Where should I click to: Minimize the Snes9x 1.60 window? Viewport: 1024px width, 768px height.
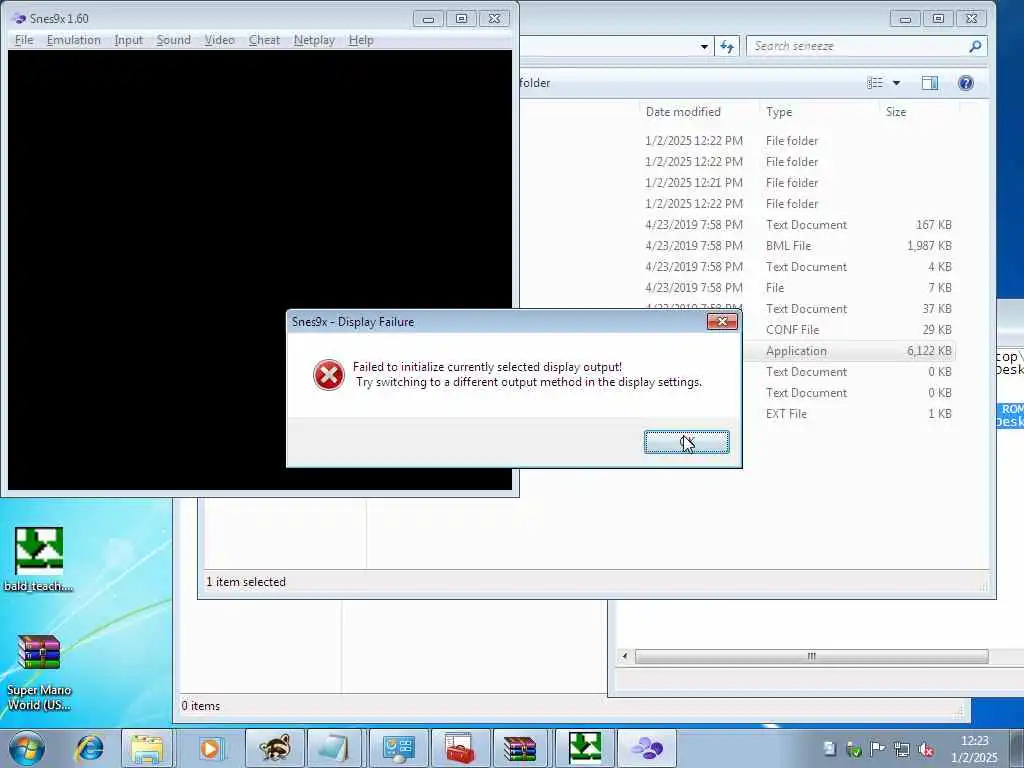click(428, 18)
